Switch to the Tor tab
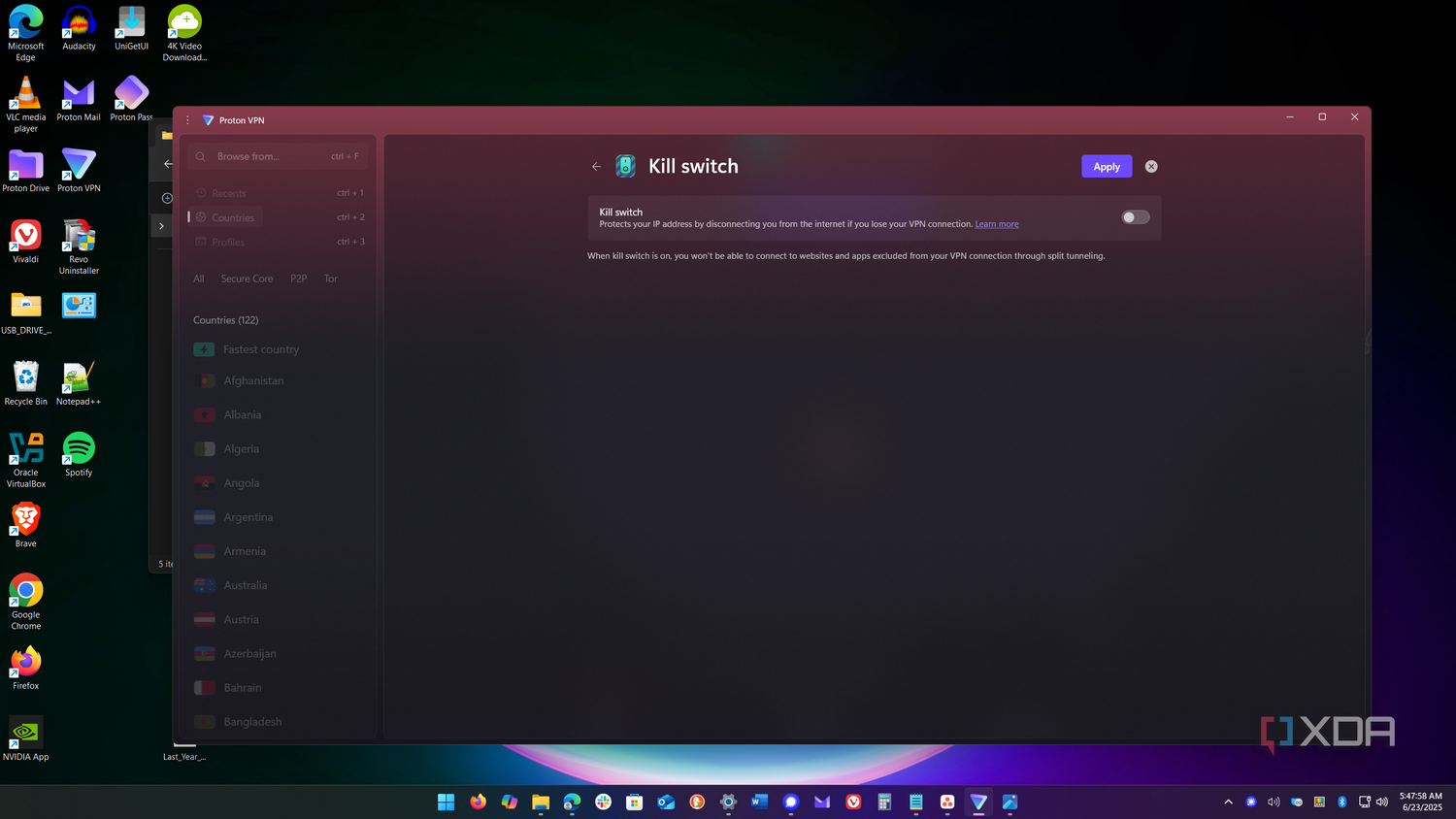The height and width of the screenshot is (819, 1456). pyautogui.click(x=331, y=278)
